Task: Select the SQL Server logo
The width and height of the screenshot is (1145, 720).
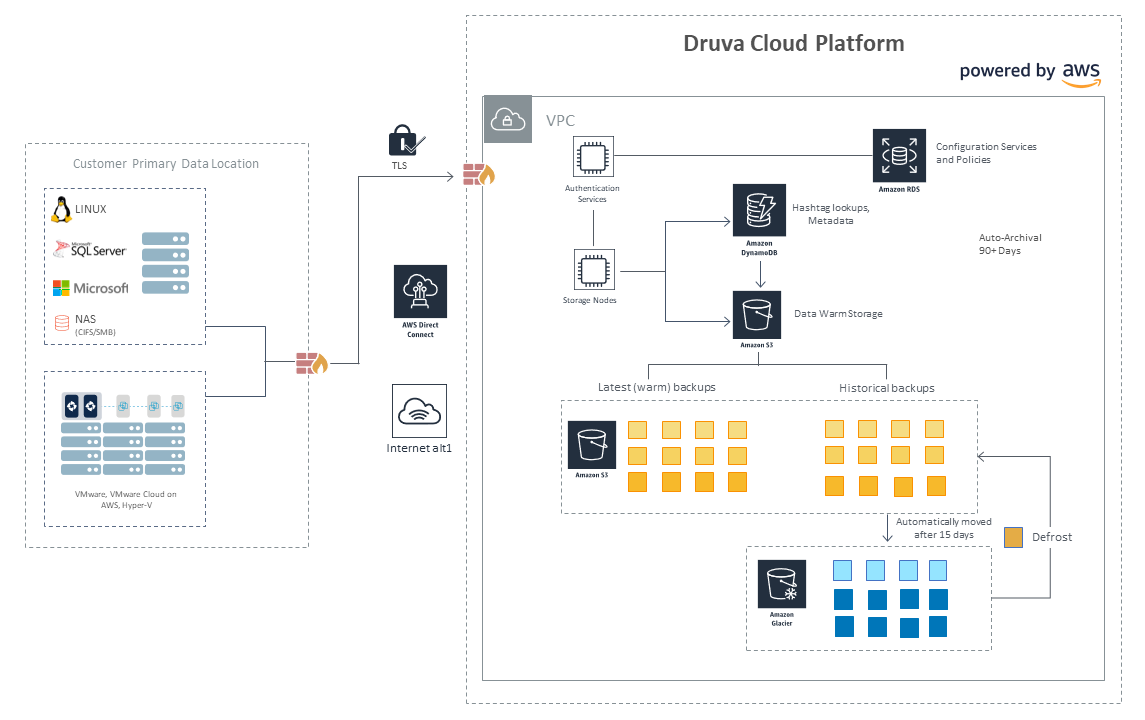Action: pyautogui.click(x=90, y=250)
